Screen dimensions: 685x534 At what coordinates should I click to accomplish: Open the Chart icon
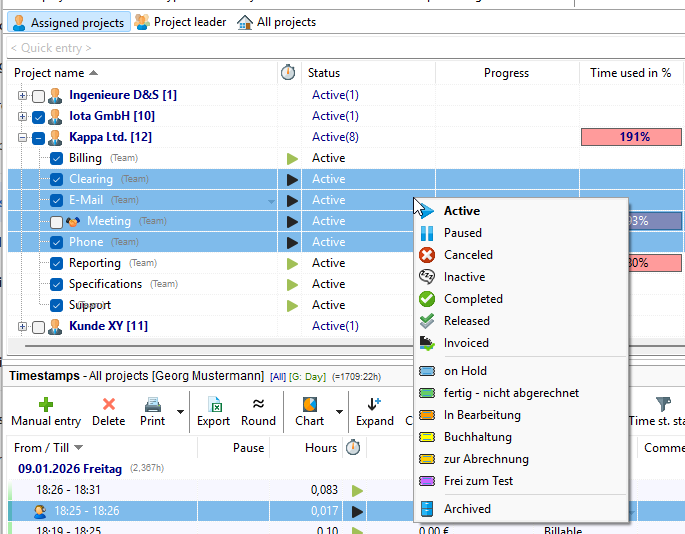tap(309, 405)
